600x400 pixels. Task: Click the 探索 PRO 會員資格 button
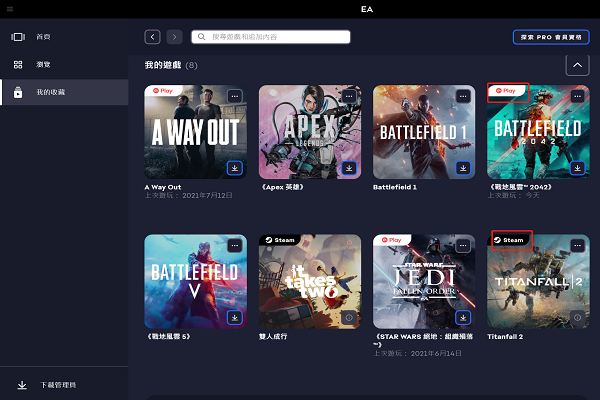[x=550, y=37]
